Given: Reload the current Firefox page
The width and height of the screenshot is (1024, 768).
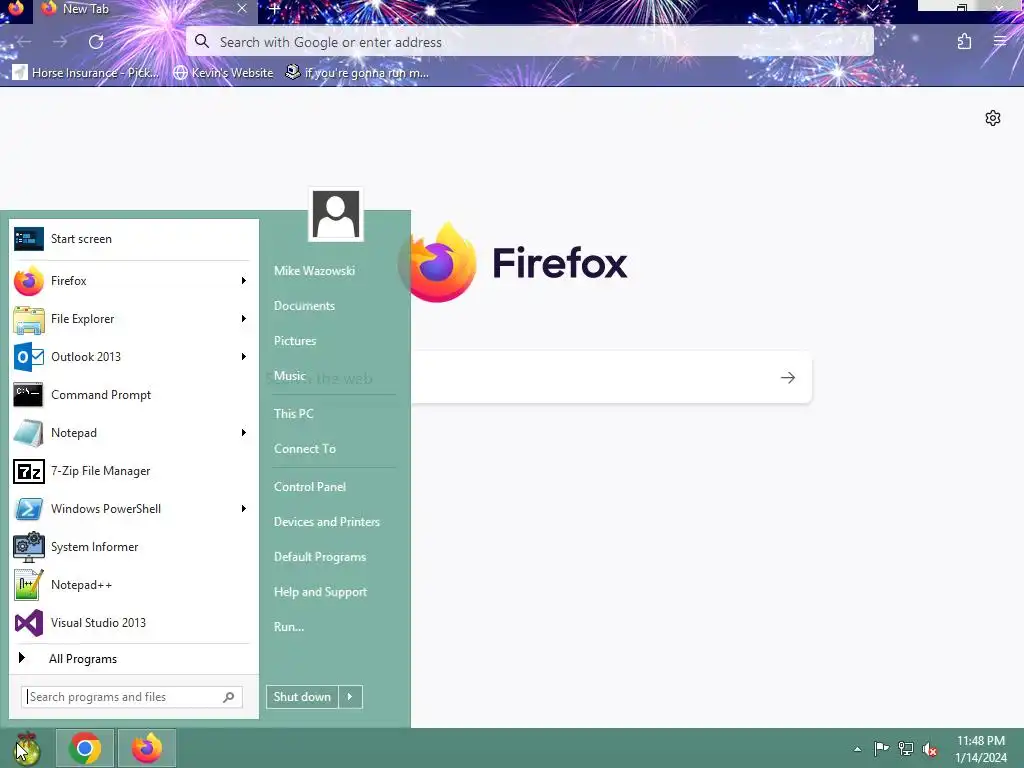Looking at the screenshot, I should point(96,42).
